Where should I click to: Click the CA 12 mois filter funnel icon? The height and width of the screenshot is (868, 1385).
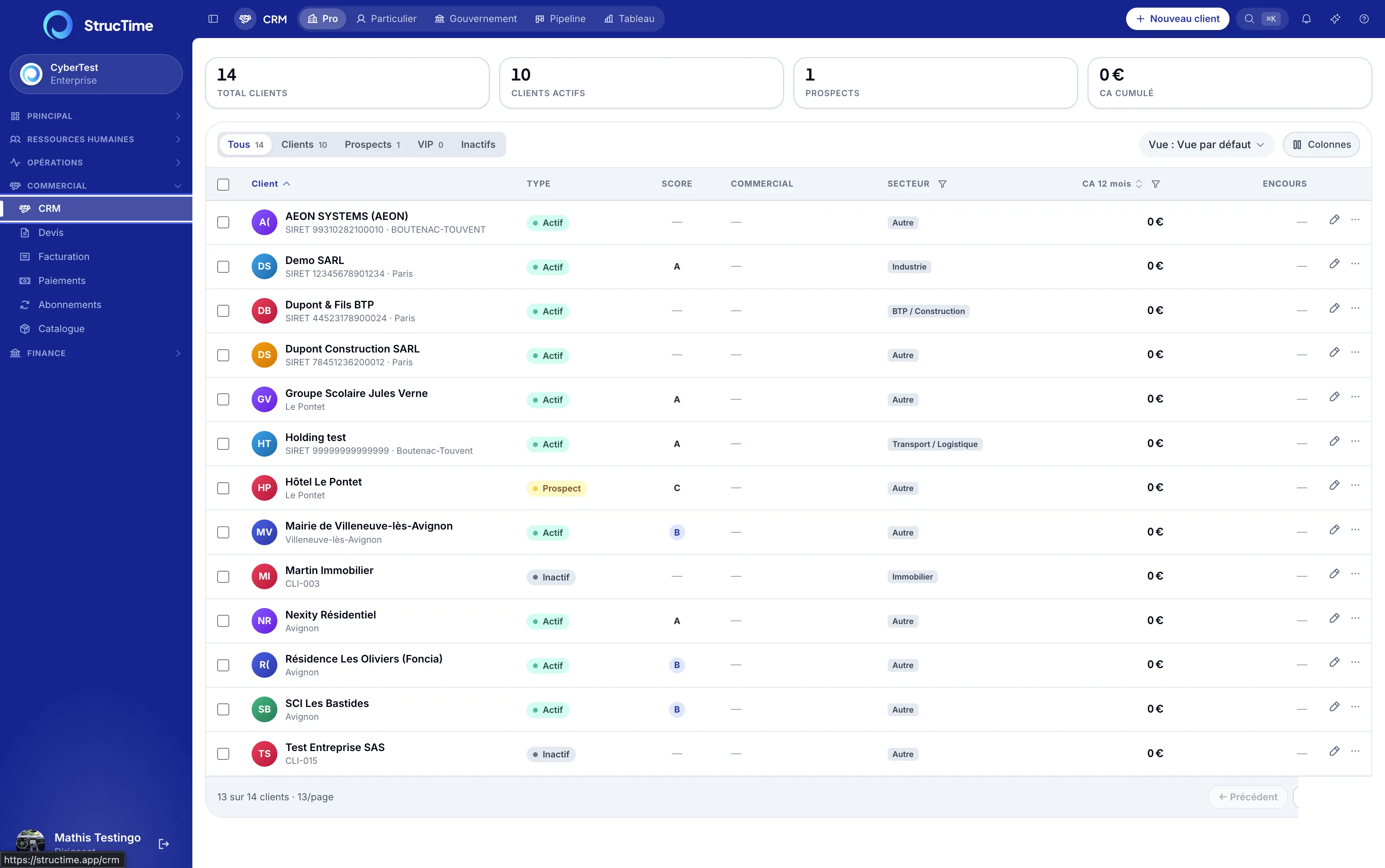[1156, 184]
